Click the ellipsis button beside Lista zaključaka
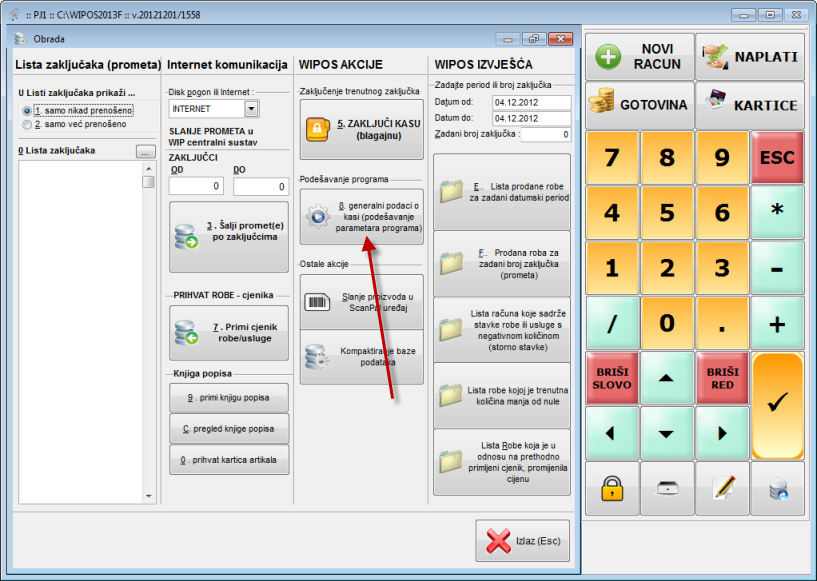 click(x=146, y=152)
